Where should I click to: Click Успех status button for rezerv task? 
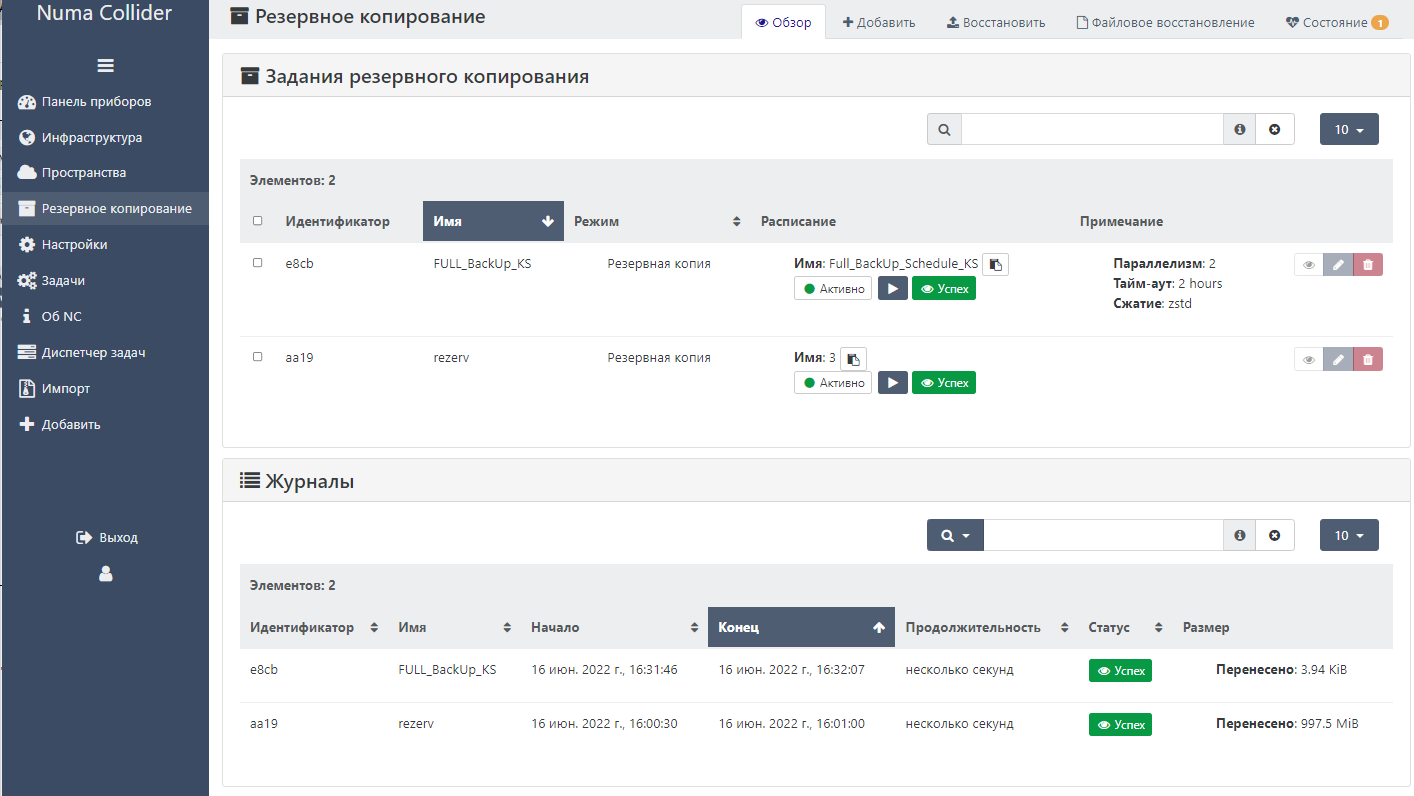[944, 382]
